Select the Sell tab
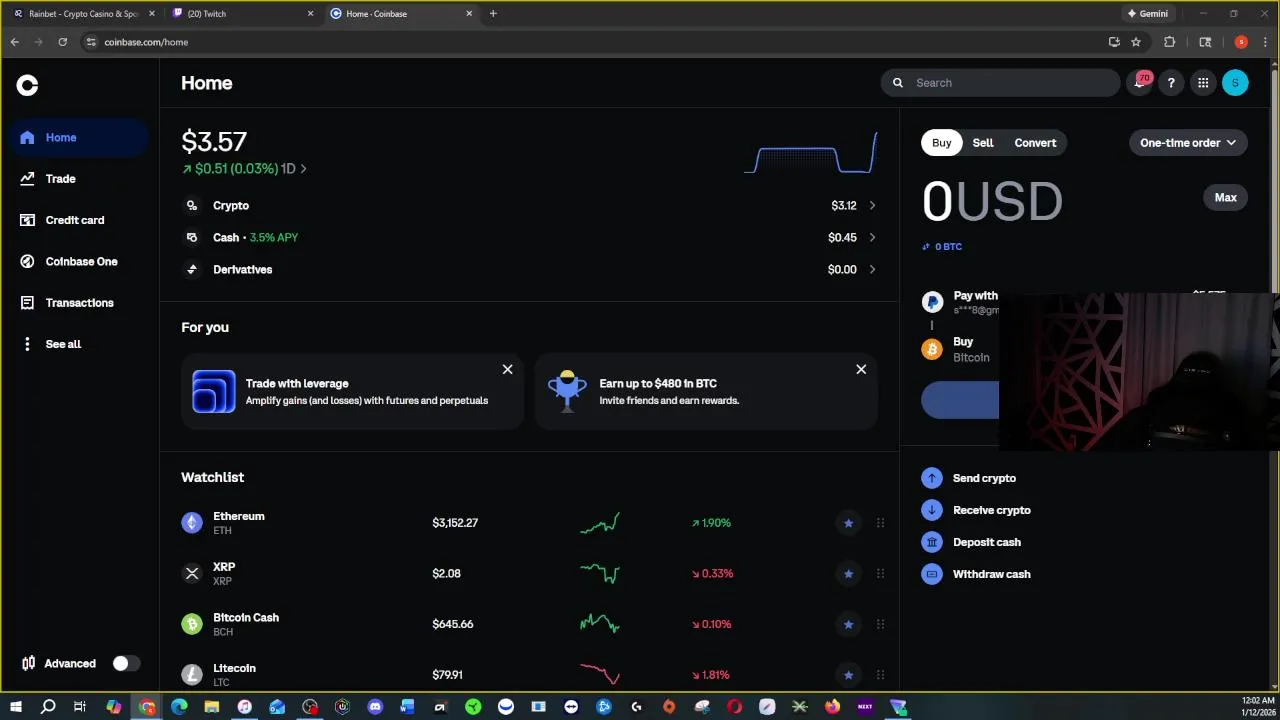The height and width of the screenshot is (720, 1280). (983, 143)
